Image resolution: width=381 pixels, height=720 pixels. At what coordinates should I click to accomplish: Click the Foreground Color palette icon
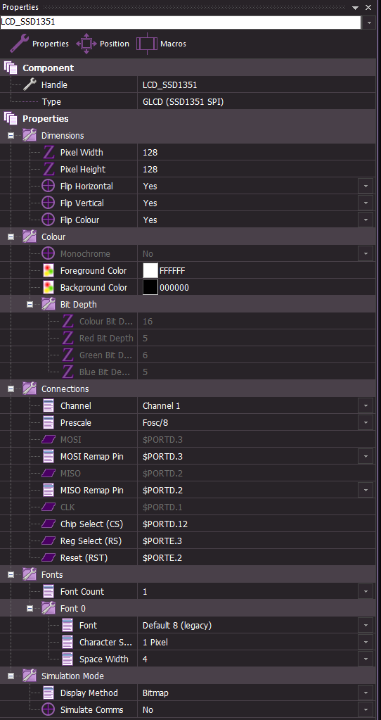tap(48, 270)
